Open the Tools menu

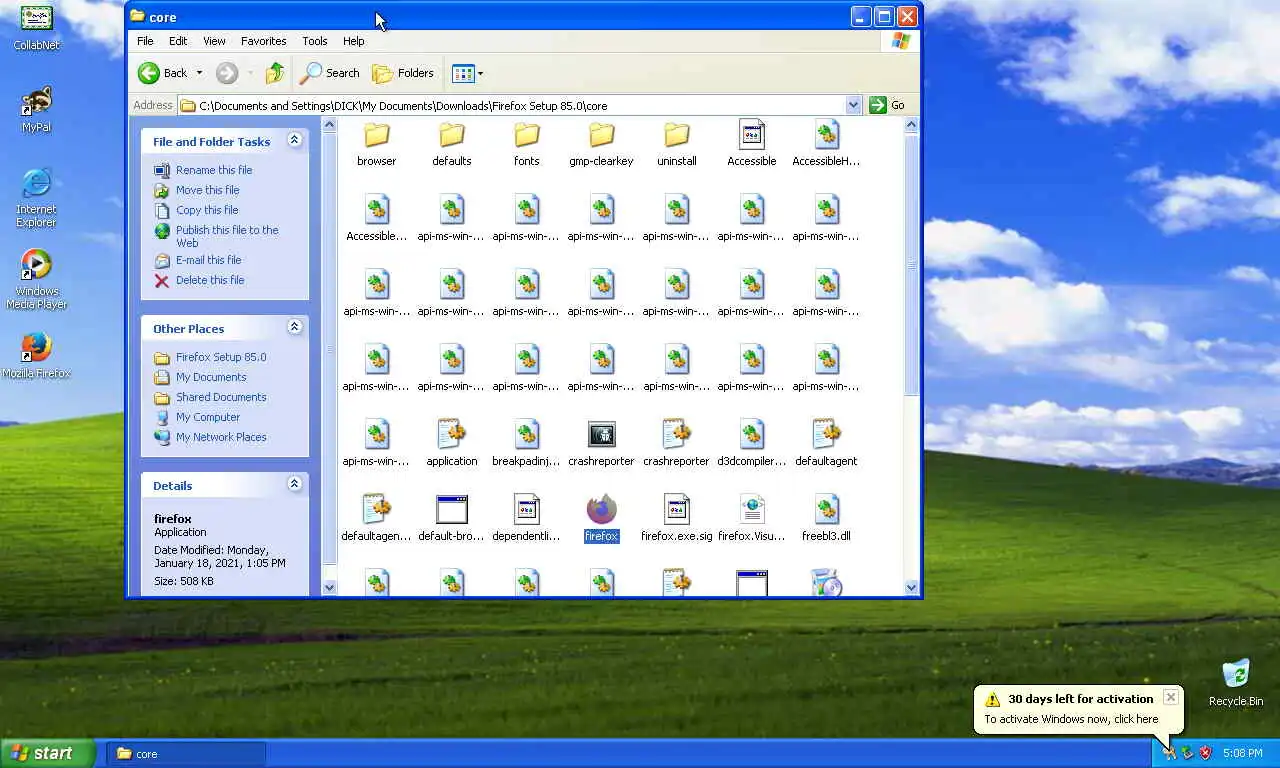tap(315, 41)
